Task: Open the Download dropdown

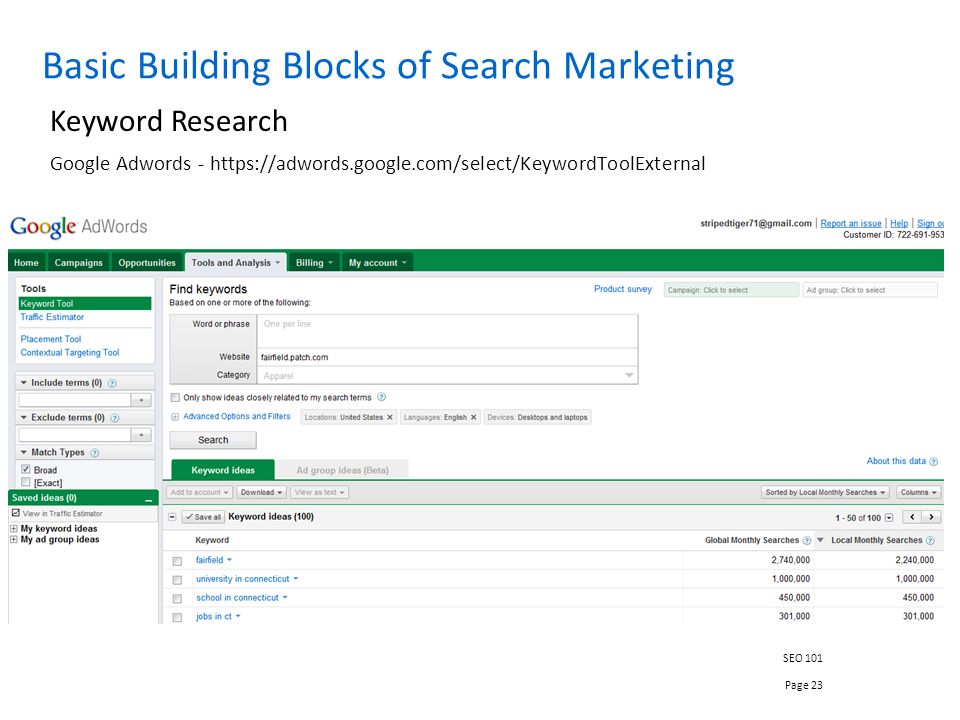Action: (261, 493)
